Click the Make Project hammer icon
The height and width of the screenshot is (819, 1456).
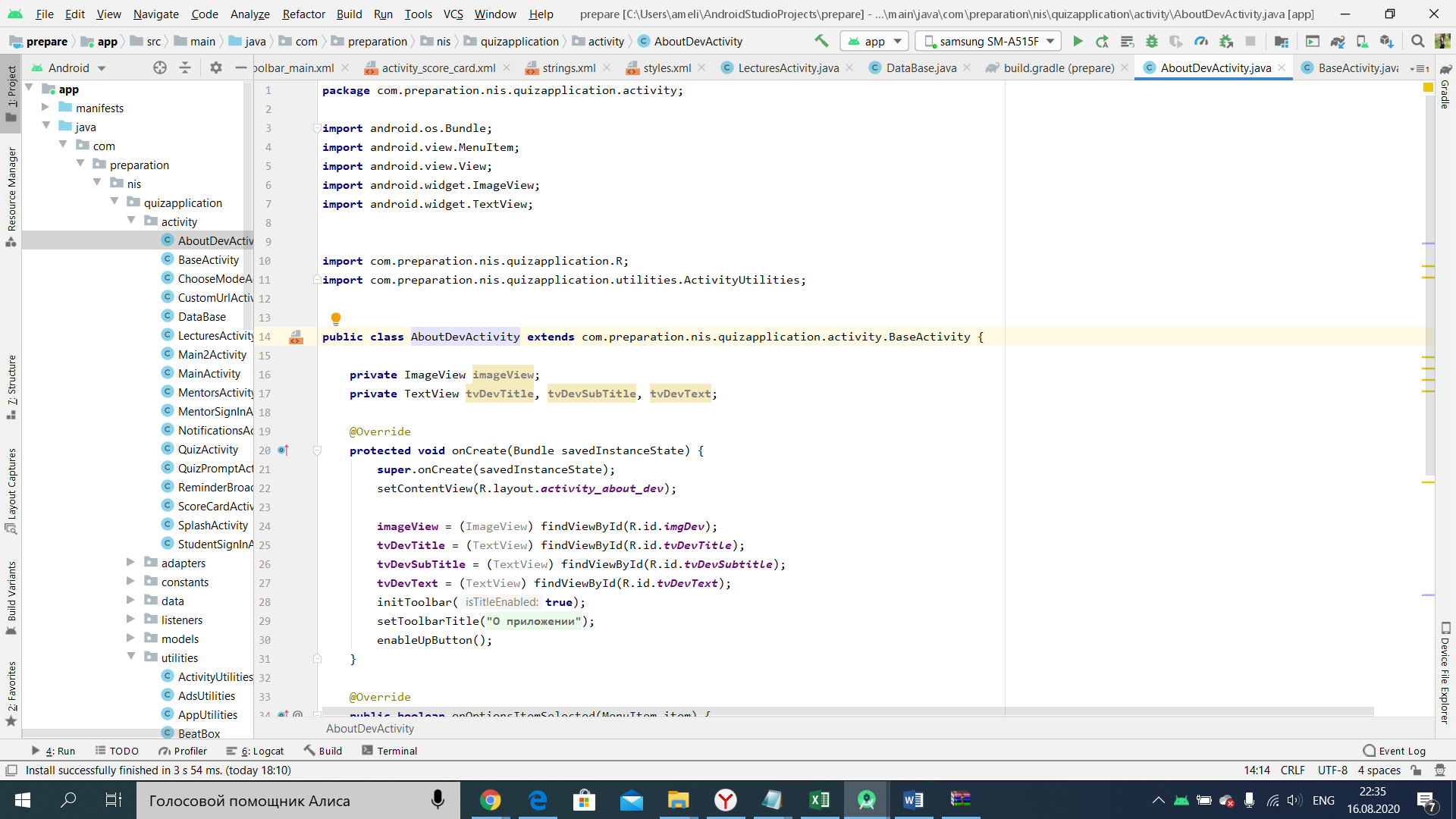pos(821,41)
